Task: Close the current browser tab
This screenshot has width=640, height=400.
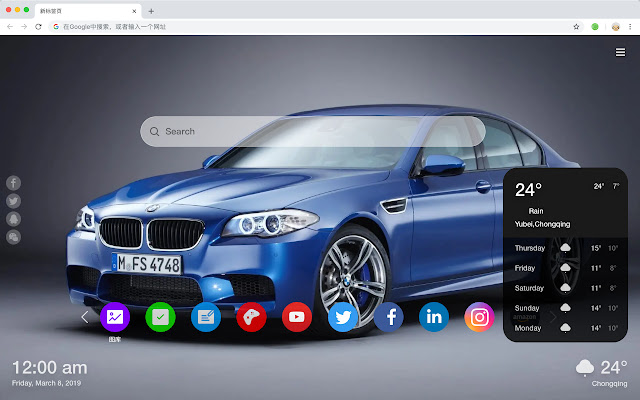Action: [134, 11]
